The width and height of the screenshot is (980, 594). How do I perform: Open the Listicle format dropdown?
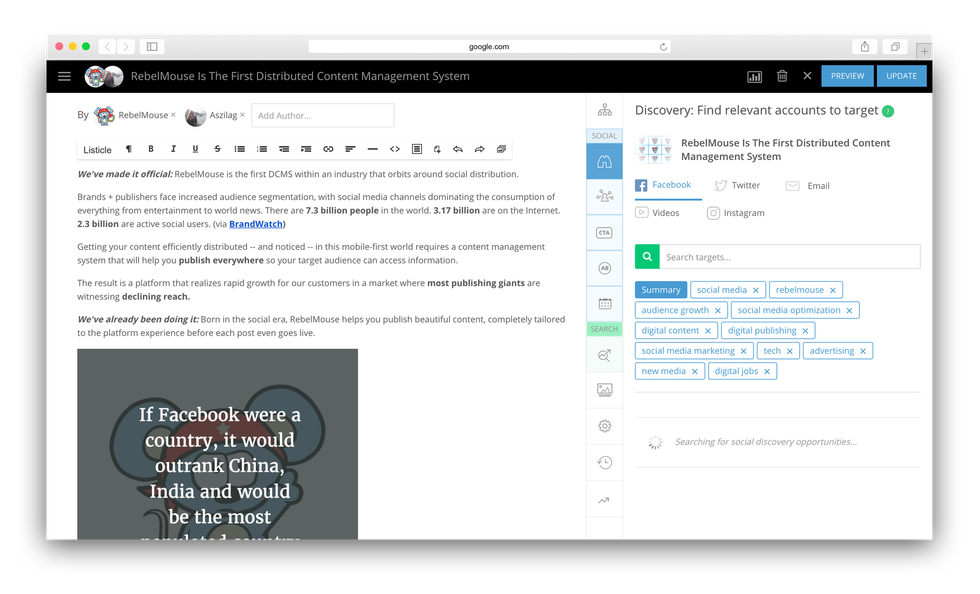click(97, 150)
